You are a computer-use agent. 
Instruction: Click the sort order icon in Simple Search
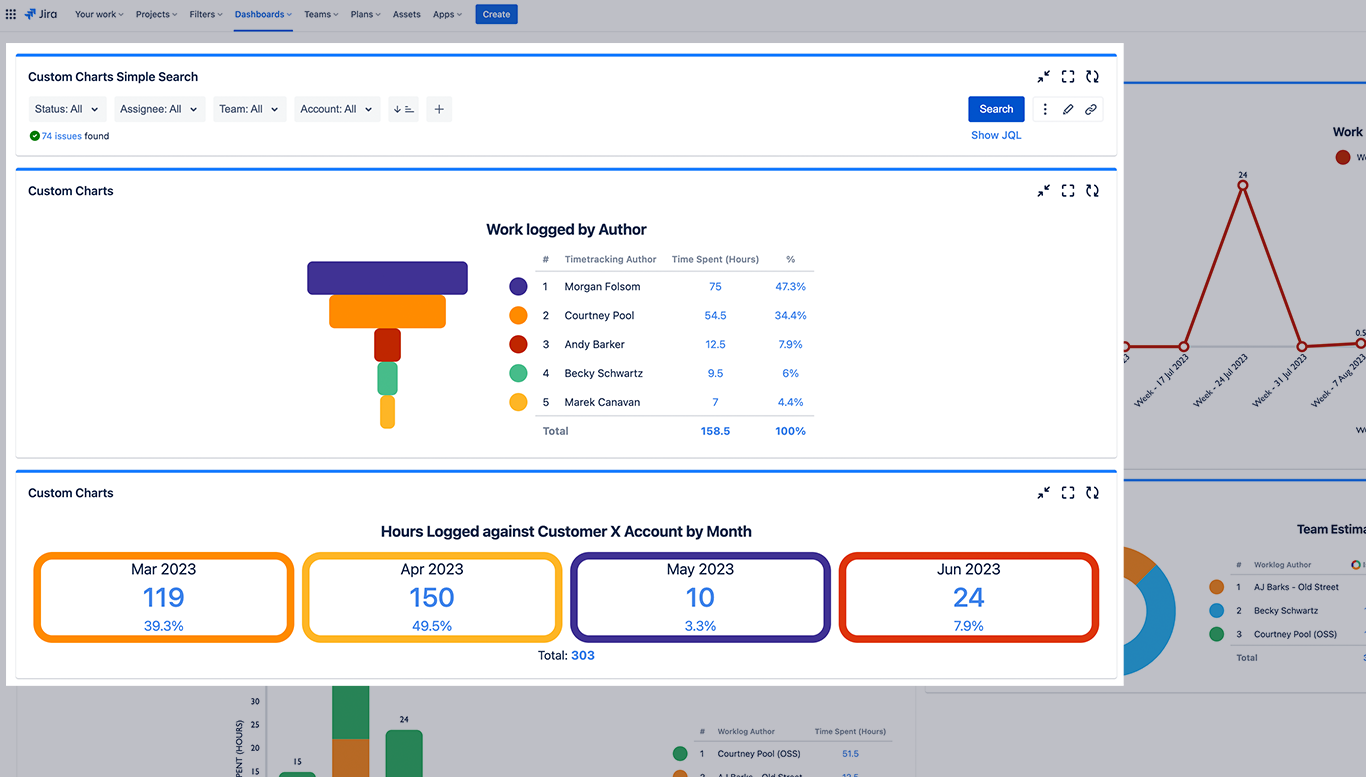[404, 109]
